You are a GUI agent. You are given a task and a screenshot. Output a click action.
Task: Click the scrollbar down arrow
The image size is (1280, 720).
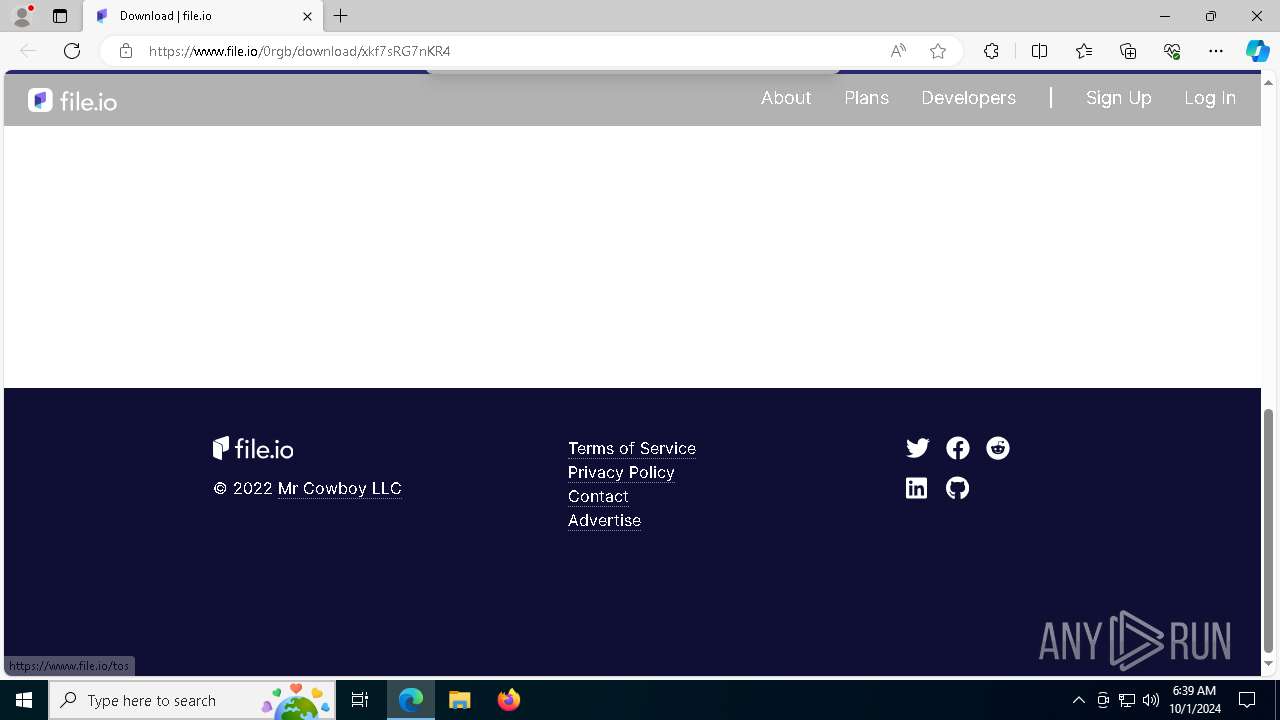1269,664
